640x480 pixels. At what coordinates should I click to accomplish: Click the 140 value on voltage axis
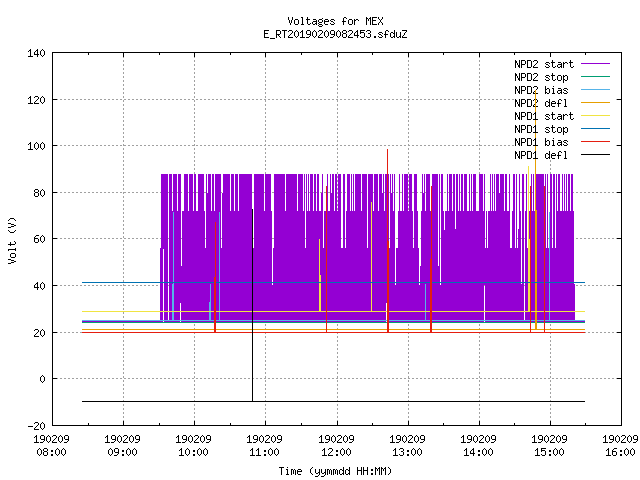click(x=36, y=53)
